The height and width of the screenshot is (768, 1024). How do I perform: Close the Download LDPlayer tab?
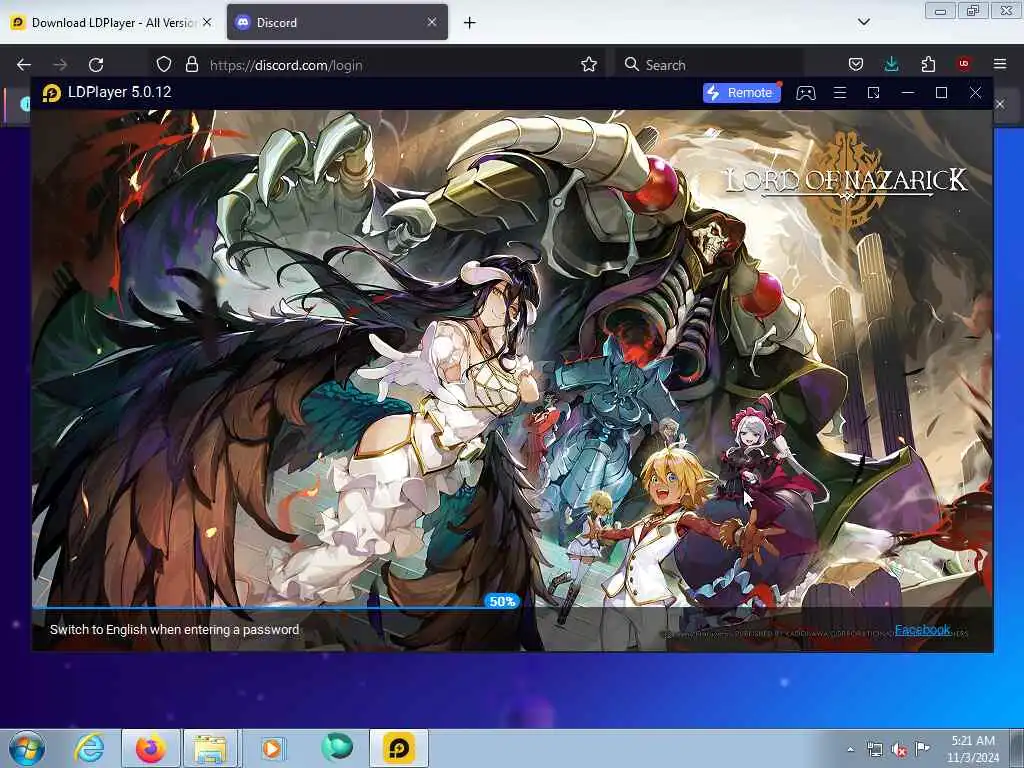point(207,22)
